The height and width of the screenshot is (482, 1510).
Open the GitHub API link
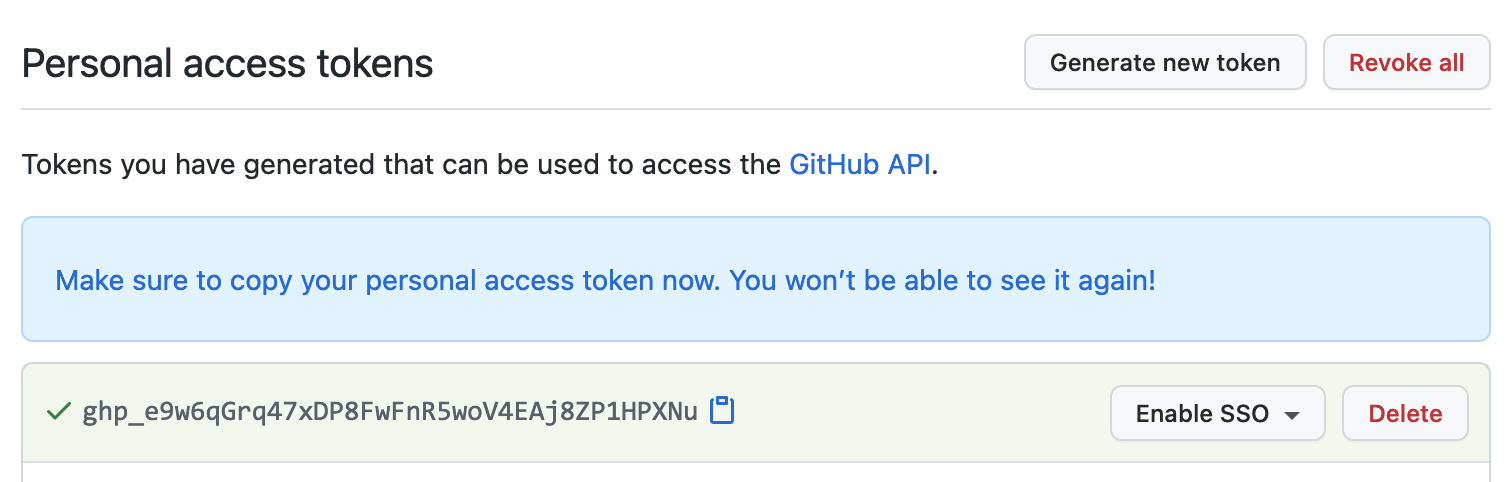(x=862, y=164)
